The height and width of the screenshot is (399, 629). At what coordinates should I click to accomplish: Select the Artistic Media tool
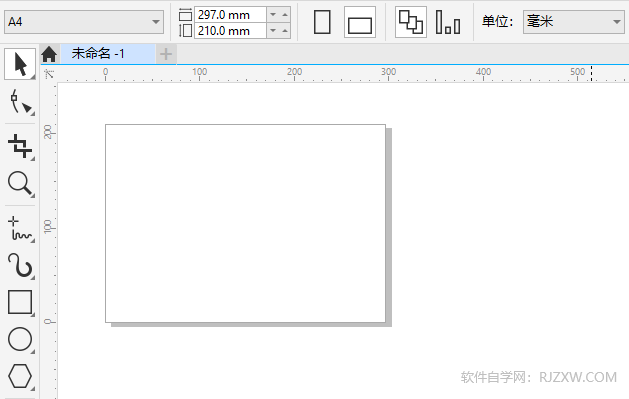tap(20, 265)
